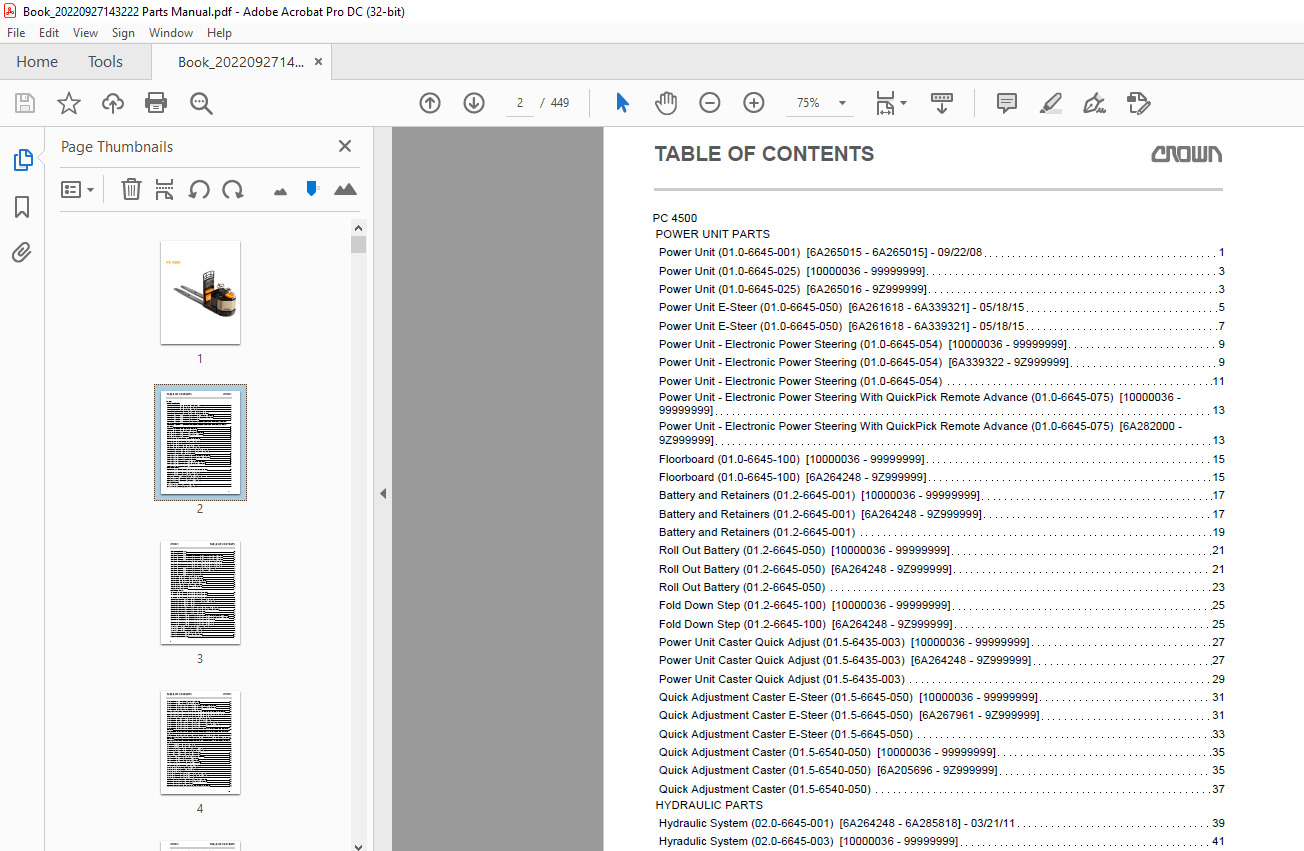Rotate page counterclockwise
The height and width of the screenshot is (851, 1304).
click(199, 189)
